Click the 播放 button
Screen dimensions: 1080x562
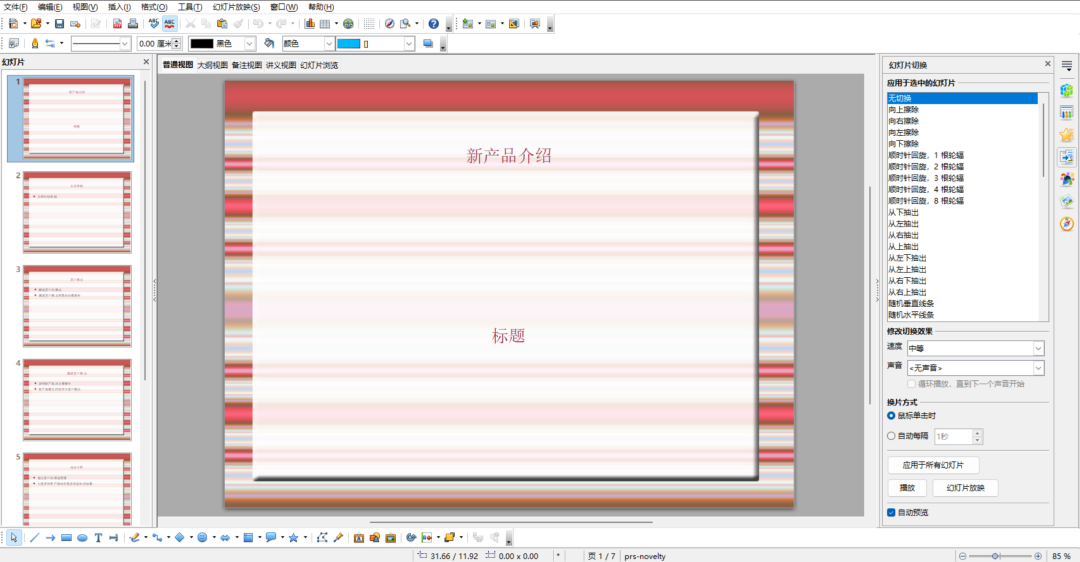(x=907, y=488)
